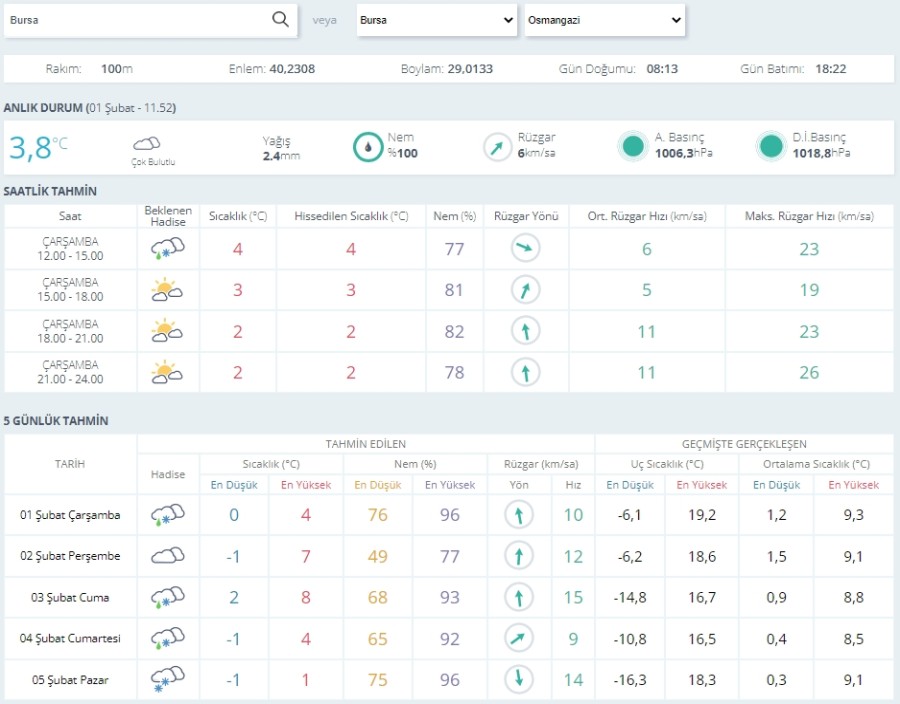Click the Geçmişte Gerçekleşen header

pyautogui.click(x=744, y=443)
